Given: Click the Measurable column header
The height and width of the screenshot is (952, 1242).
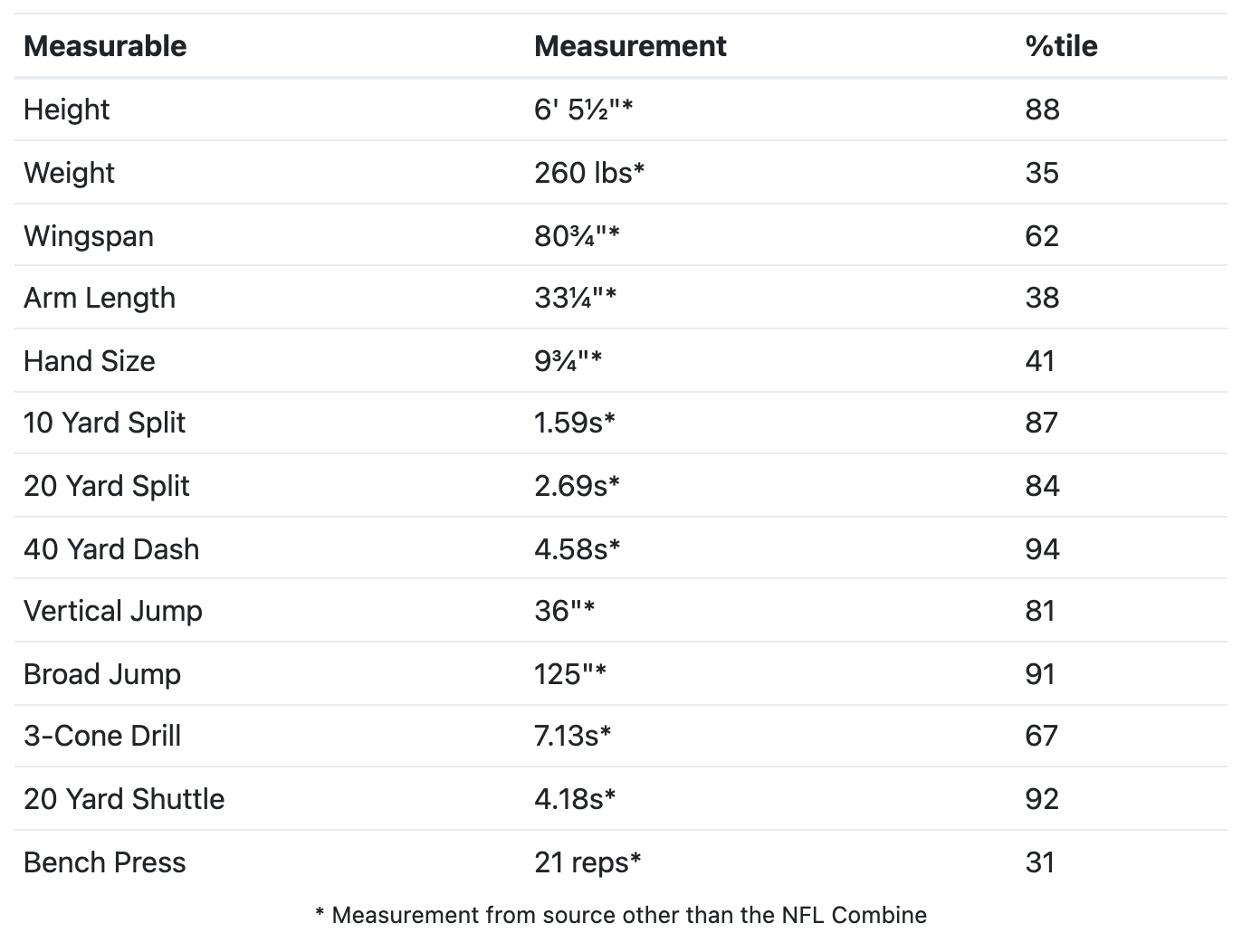Looking at the screenshot, I should [x=105, y=46].
